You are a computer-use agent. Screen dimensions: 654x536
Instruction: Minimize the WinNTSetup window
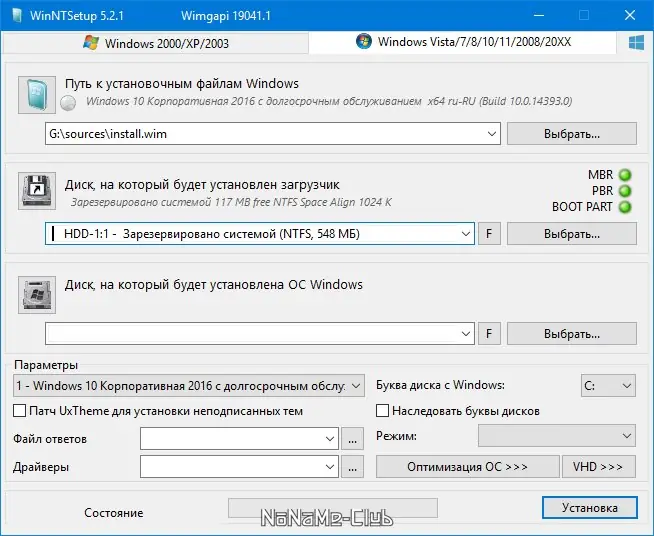(539, 15)
